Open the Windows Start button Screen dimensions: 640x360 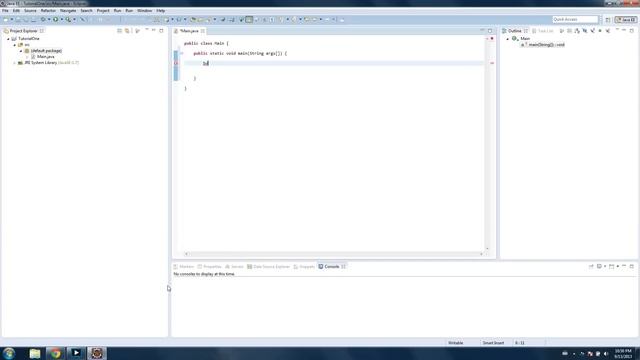click(x=9, y=353)
